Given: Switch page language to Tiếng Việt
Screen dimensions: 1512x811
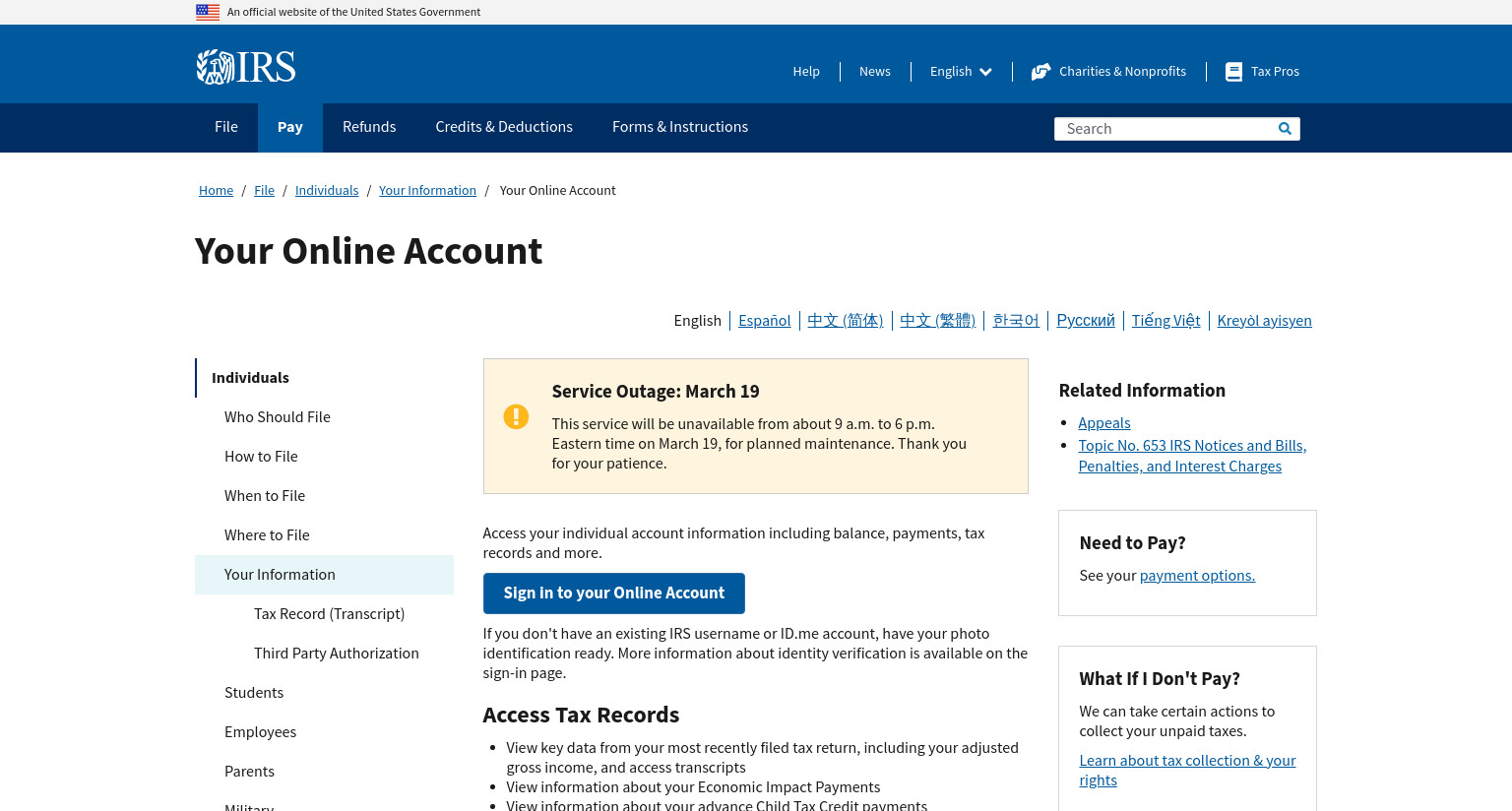Looking at the screenshot, I should click(x=1165, y=321).
